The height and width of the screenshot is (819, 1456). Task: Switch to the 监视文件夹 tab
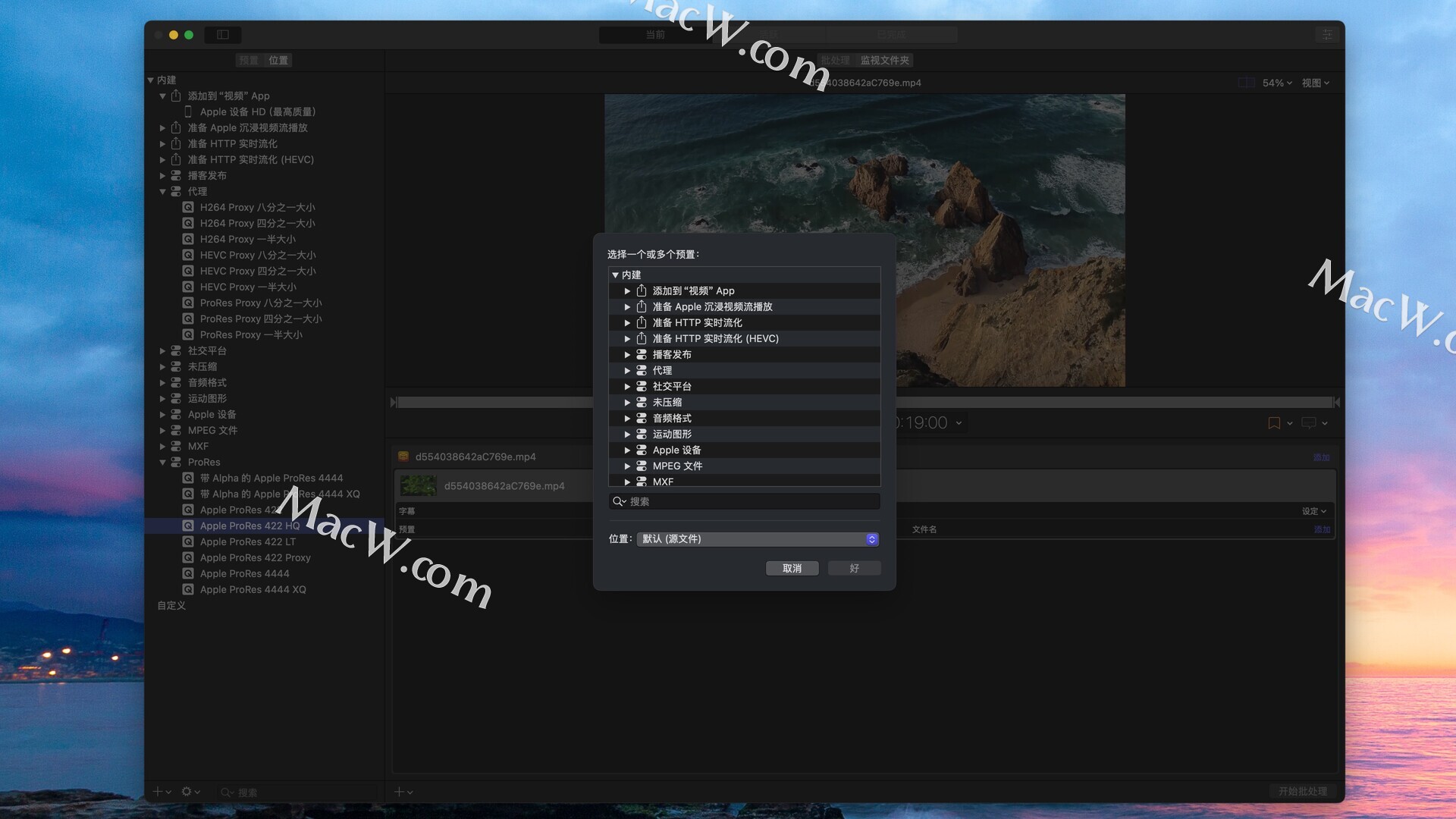coord(884,61)
